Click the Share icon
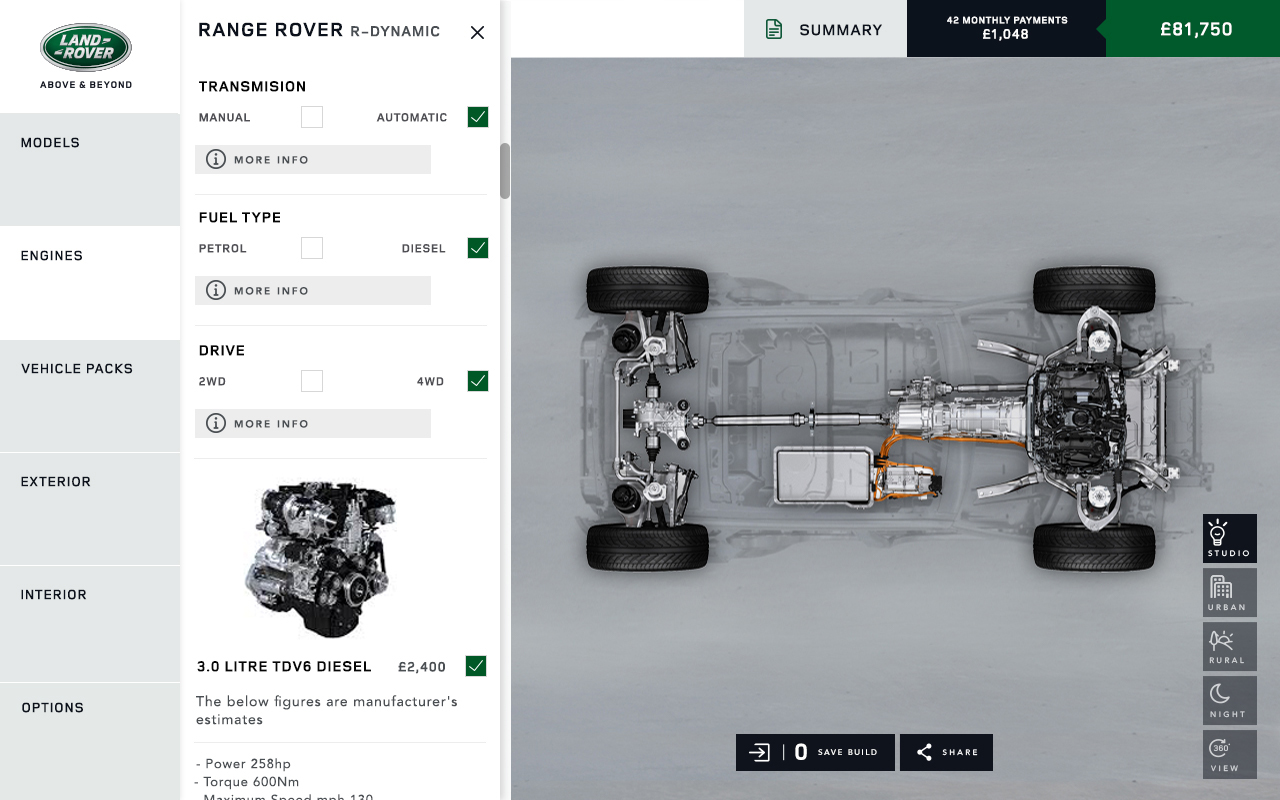Screen dimensions: 1280x800 coord(924,752)
